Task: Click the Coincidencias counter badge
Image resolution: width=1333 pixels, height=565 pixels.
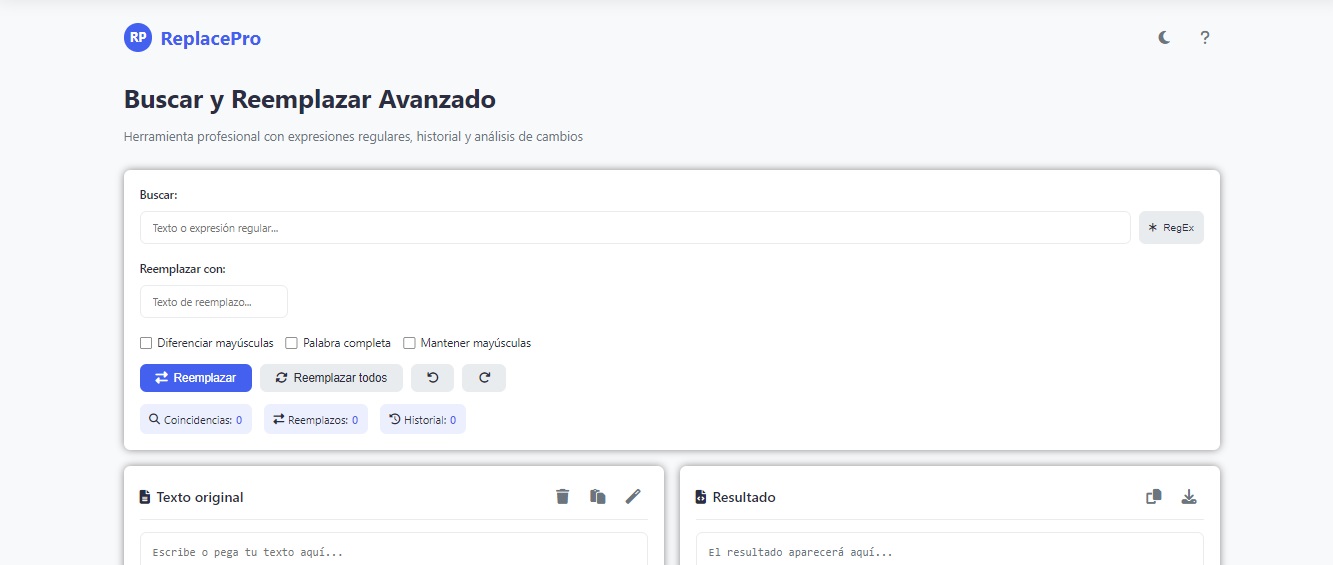Action: click(196, 420)
